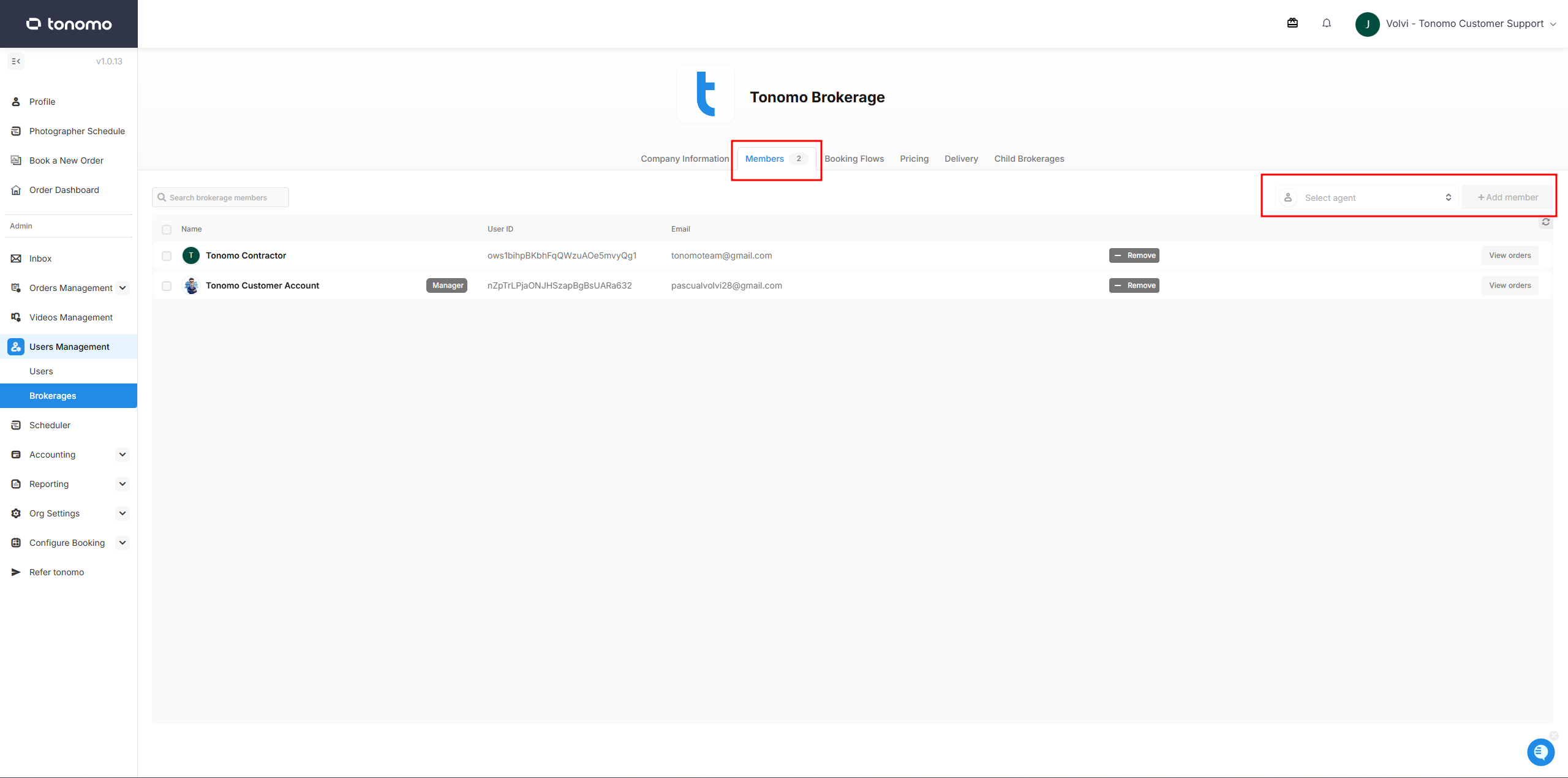Click the Add member button

pyautogui.click(x=1507, y=197)
